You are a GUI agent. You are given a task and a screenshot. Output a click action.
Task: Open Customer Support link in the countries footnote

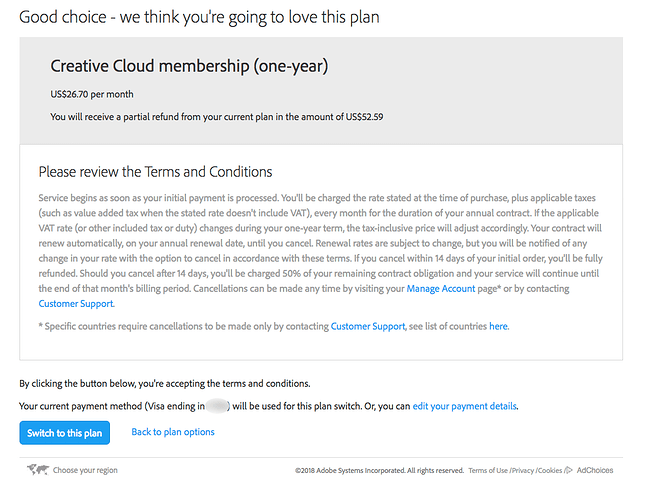click(368, 326)
